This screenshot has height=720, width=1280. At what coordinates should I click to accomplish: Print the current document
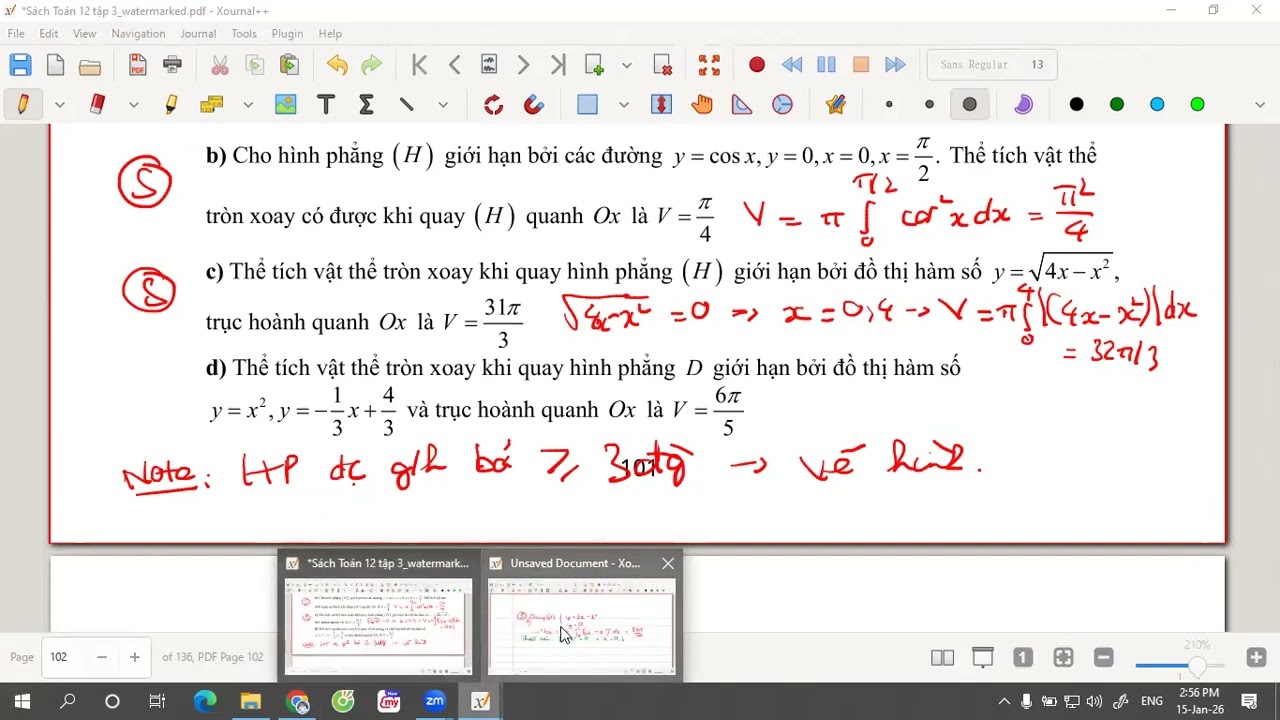[x=172, y=65]
